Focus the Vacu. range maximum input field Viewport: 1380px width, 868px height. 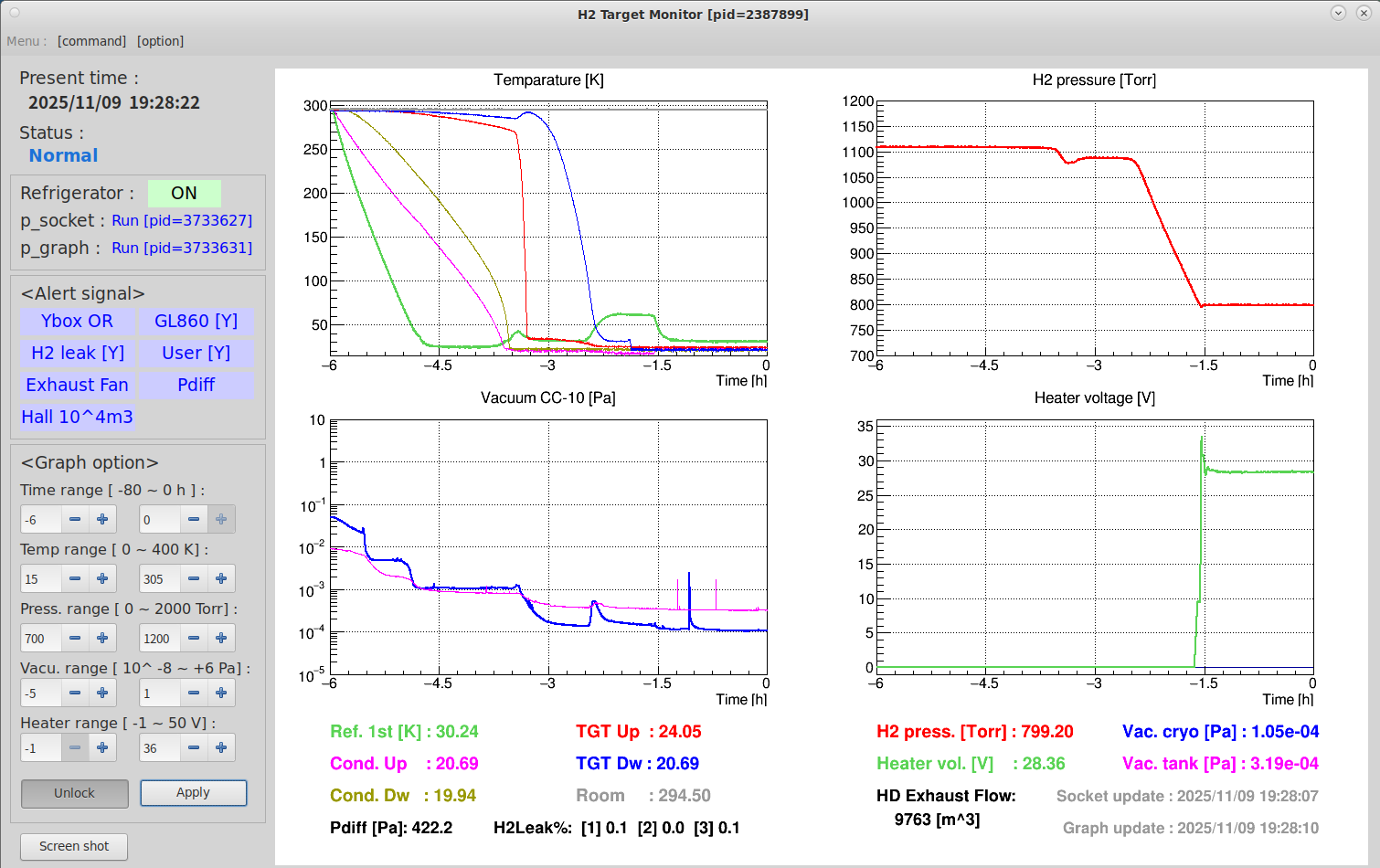tap(159, 693)
